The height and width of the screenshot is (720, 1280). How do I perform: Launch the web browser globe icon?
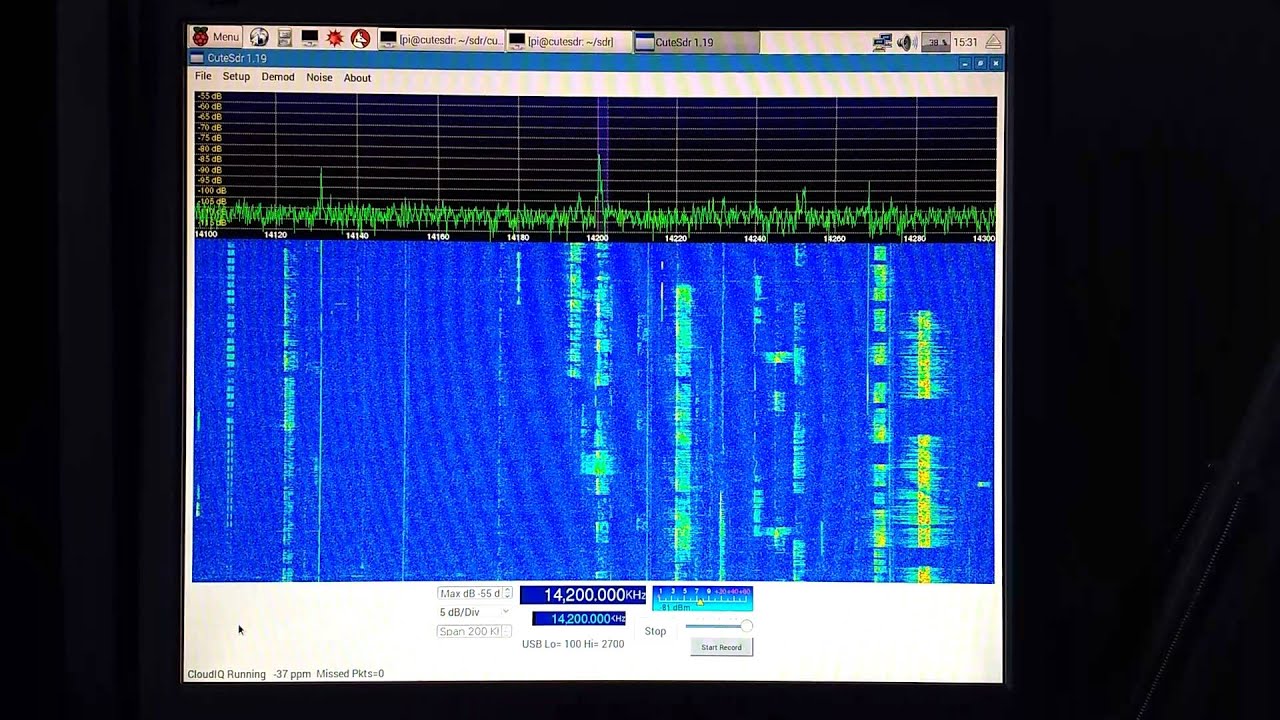(259, 38)
